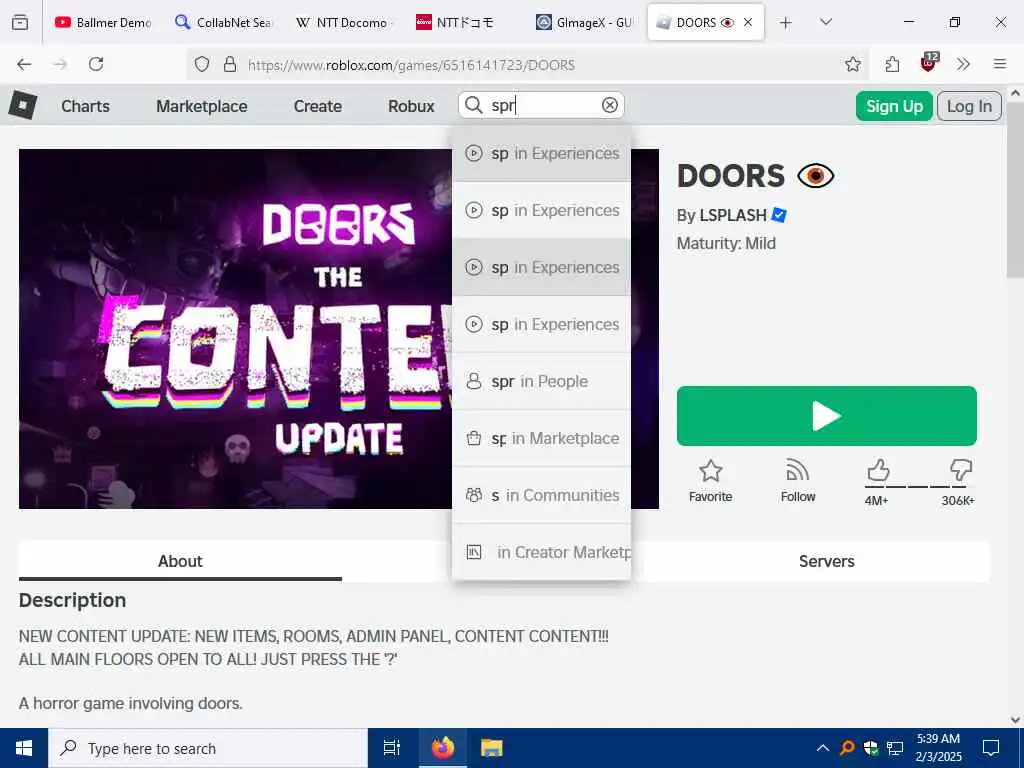
Task: Bookmark this page with star icon
Action: (x=852, y=64)
